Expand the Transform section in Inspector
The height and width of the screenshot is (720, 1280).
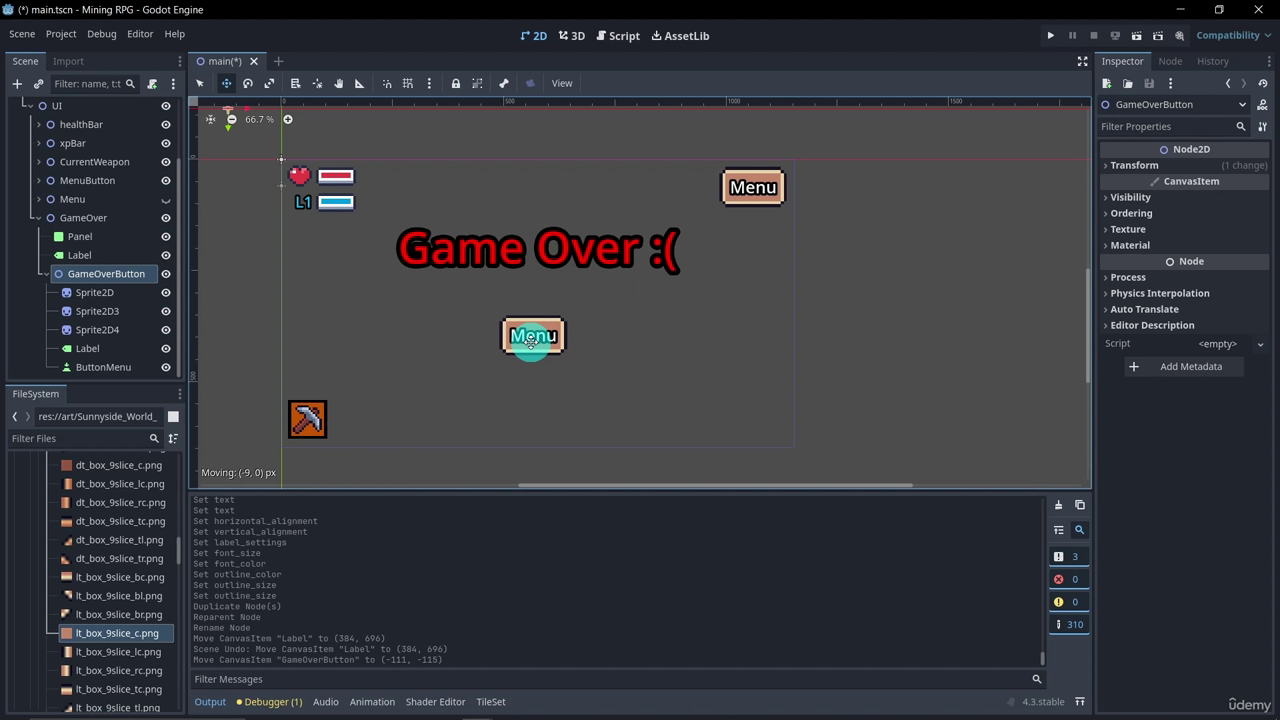[x=1185, y=165]
